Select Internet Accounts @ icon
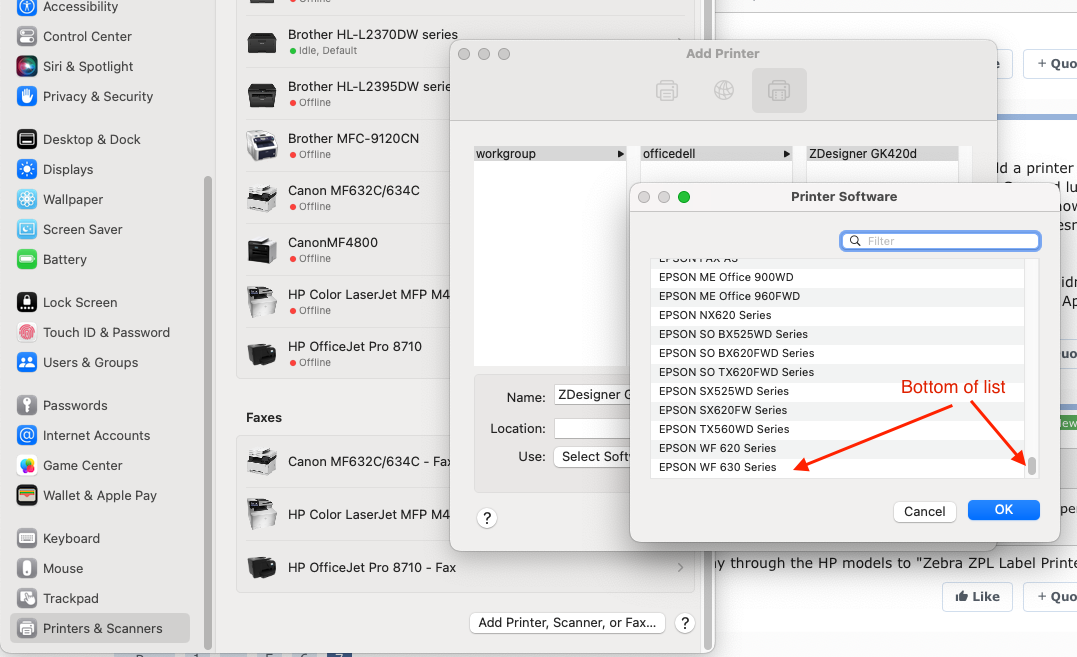 click(27, 435)
